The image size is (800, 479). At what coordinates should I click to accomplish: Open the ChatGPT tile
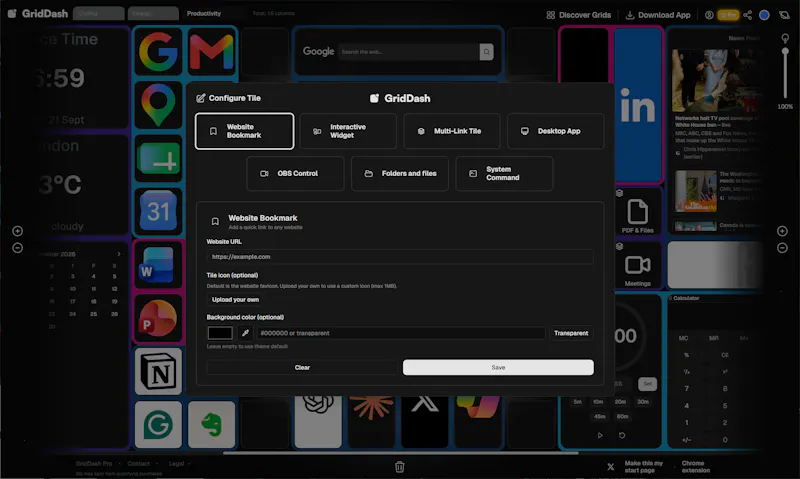pos(318,421)
